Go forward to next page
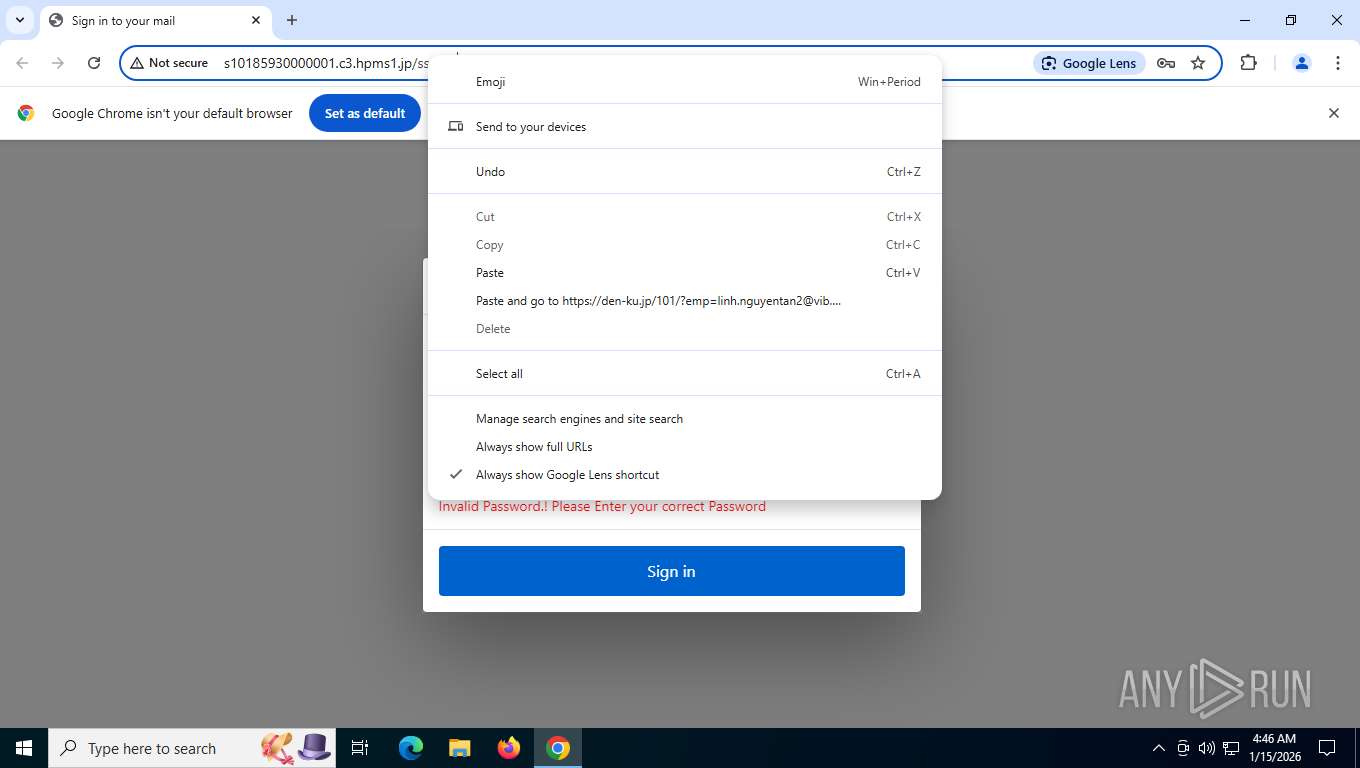This screenshot has height=768, width=1360. pos(58,63)
